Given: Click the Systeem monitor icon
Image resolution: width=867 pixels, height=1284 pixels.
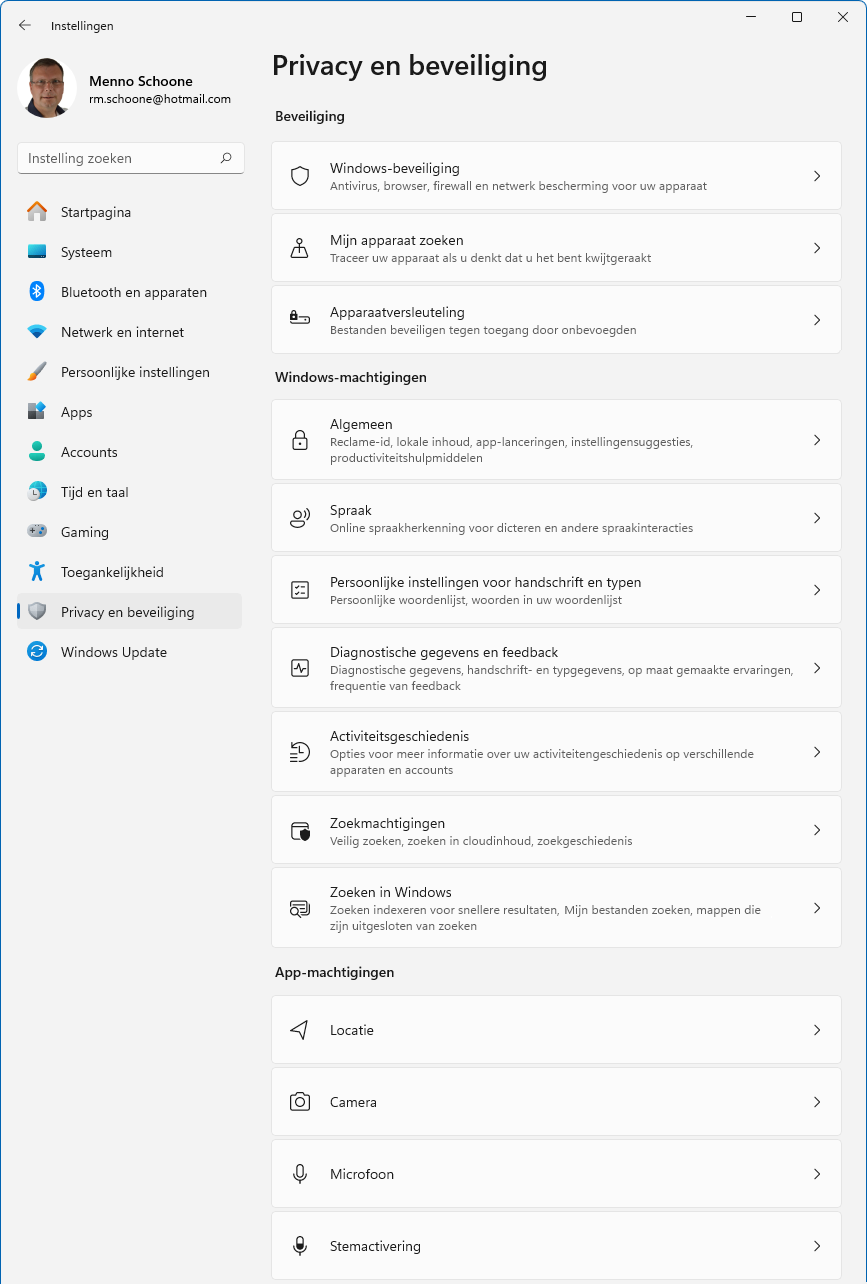Looking at the screenshot, I should (x=37, y=252).
